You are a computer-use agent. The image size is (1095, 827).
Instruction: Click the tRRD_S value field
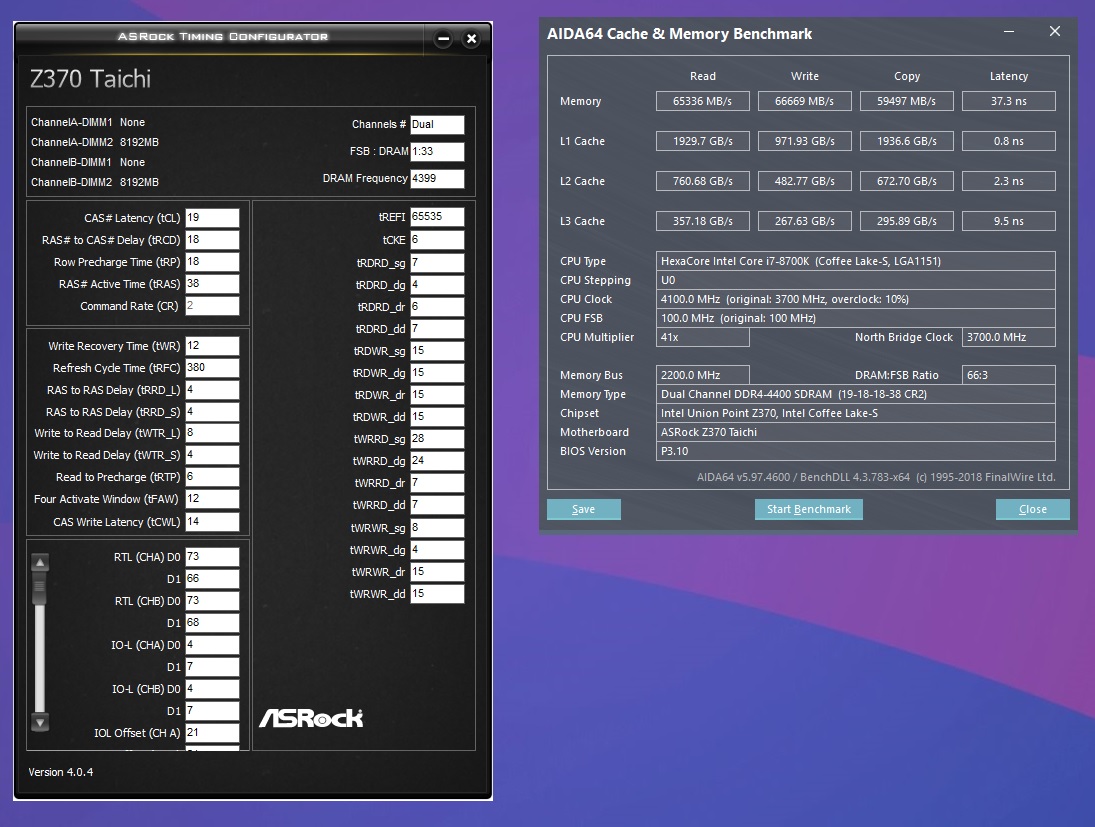(212, 412)
